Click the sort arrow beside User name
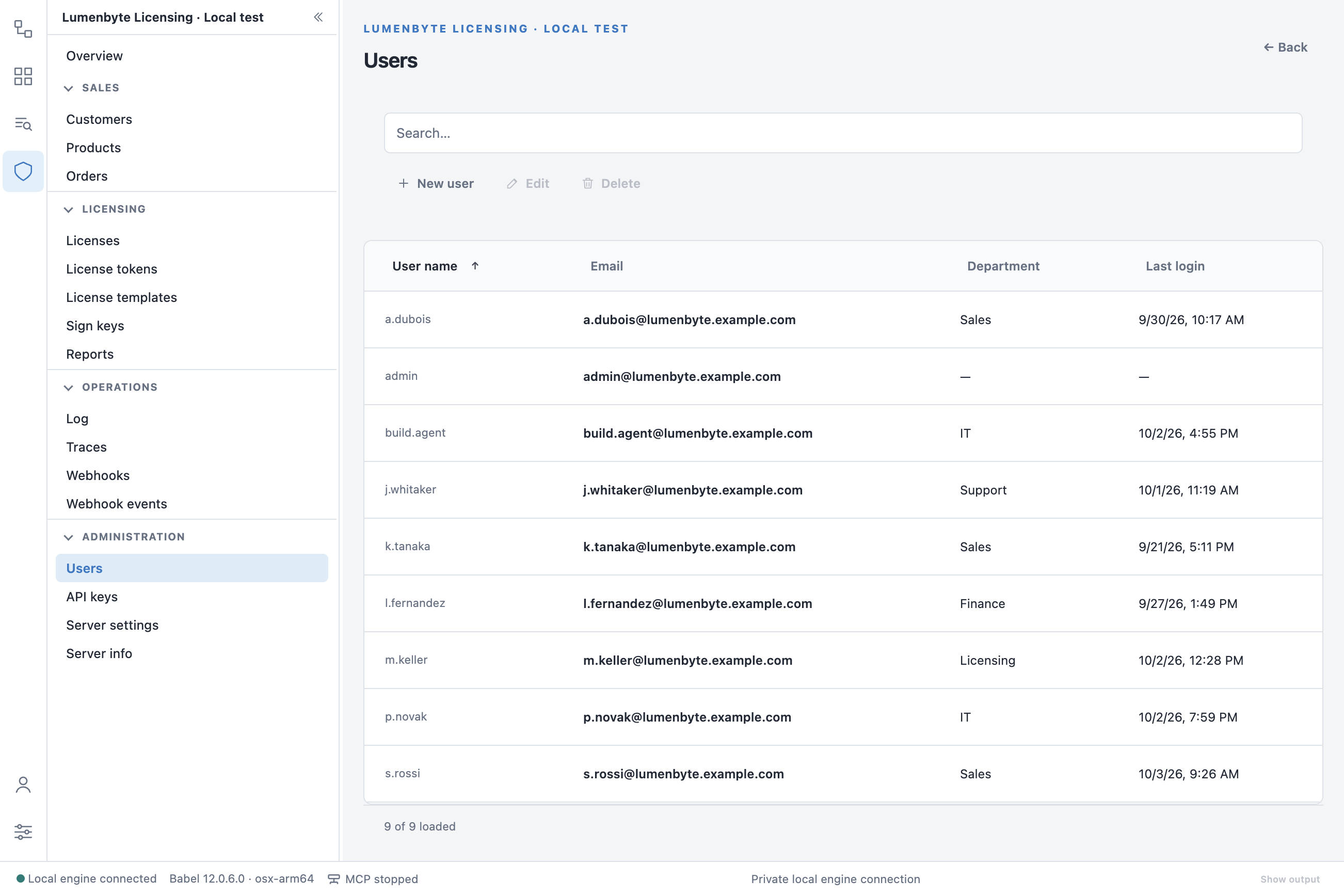Screen dimensions: 1344x896 [x=475, y=266]
